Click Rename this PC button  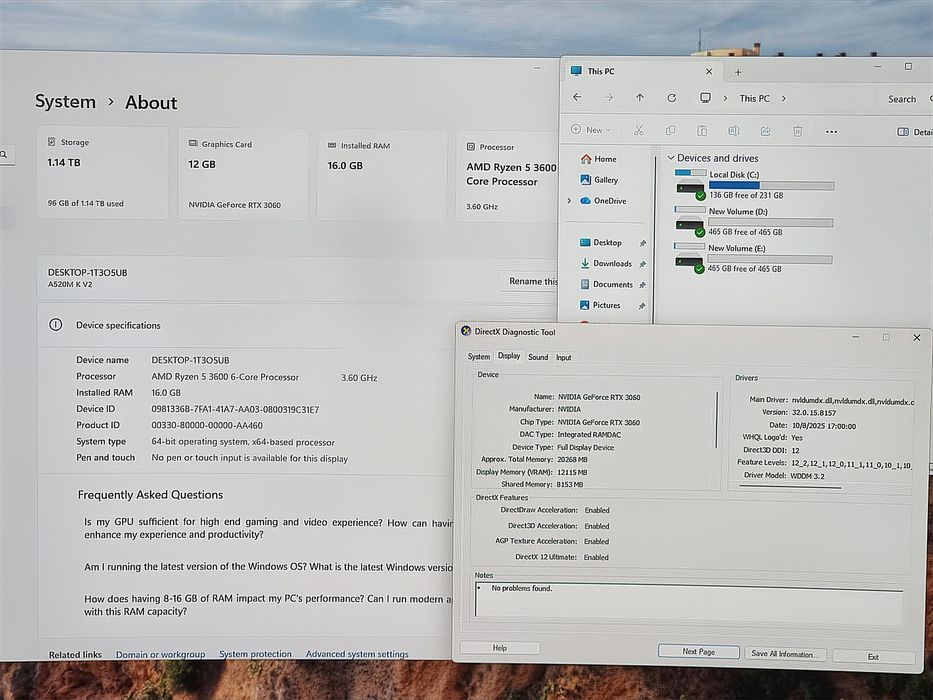(530, 281)
